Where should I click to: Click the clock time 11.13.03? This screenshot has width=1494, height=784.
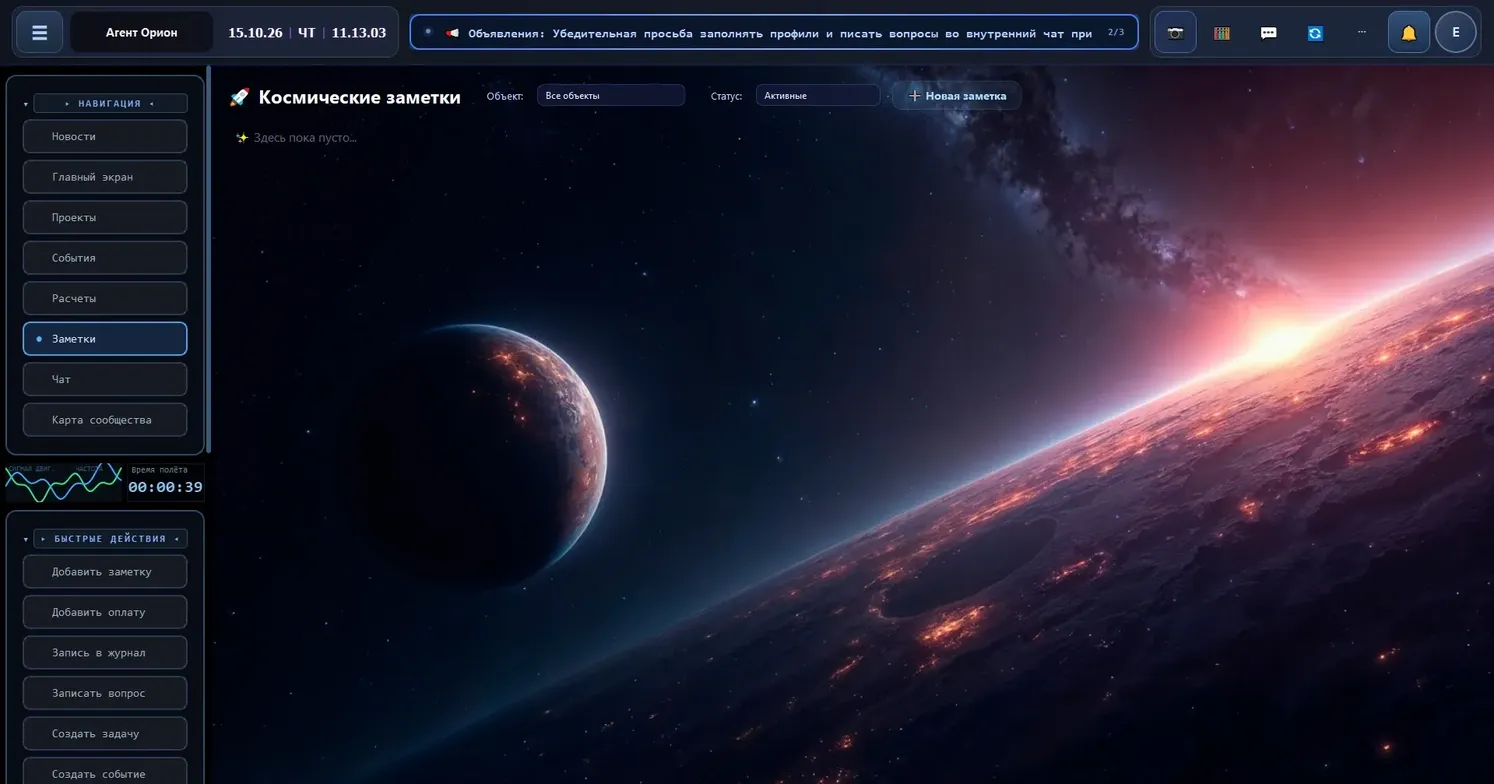pos(359,33)
